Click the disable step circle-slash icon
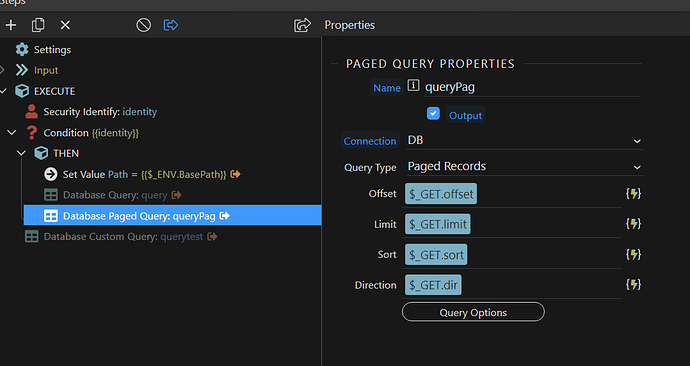The height and width of the screenshot is (366, 690). point(143,25)
